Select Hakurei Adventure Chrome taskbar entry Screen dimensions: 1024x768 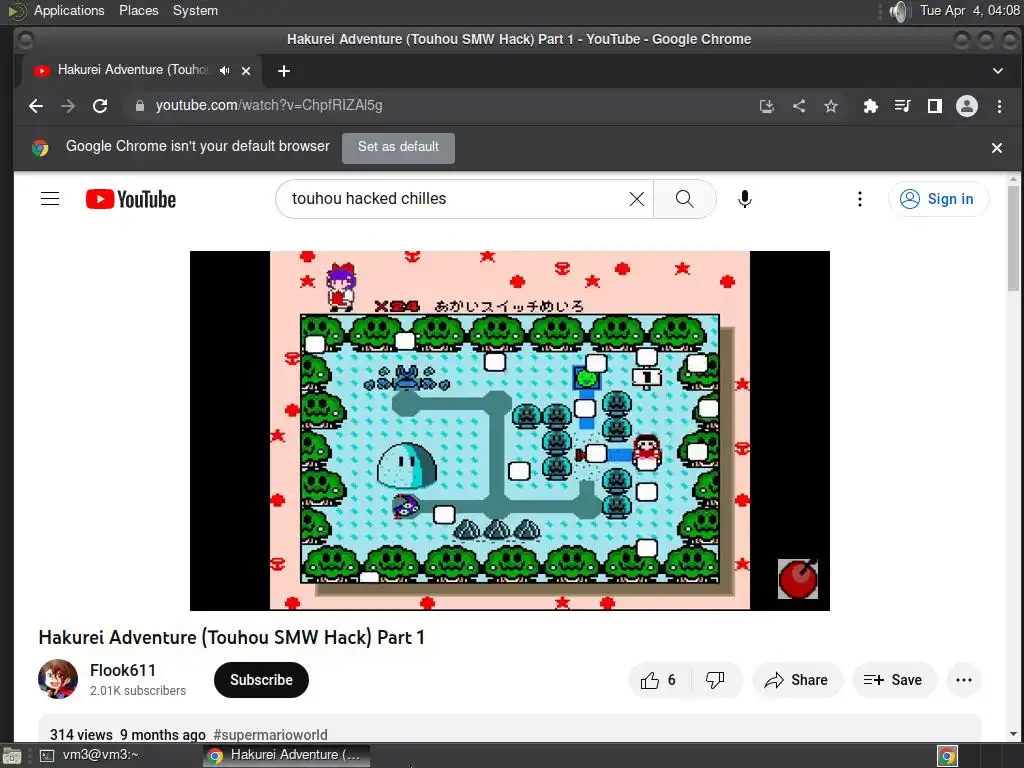click(x=285, y=755)
